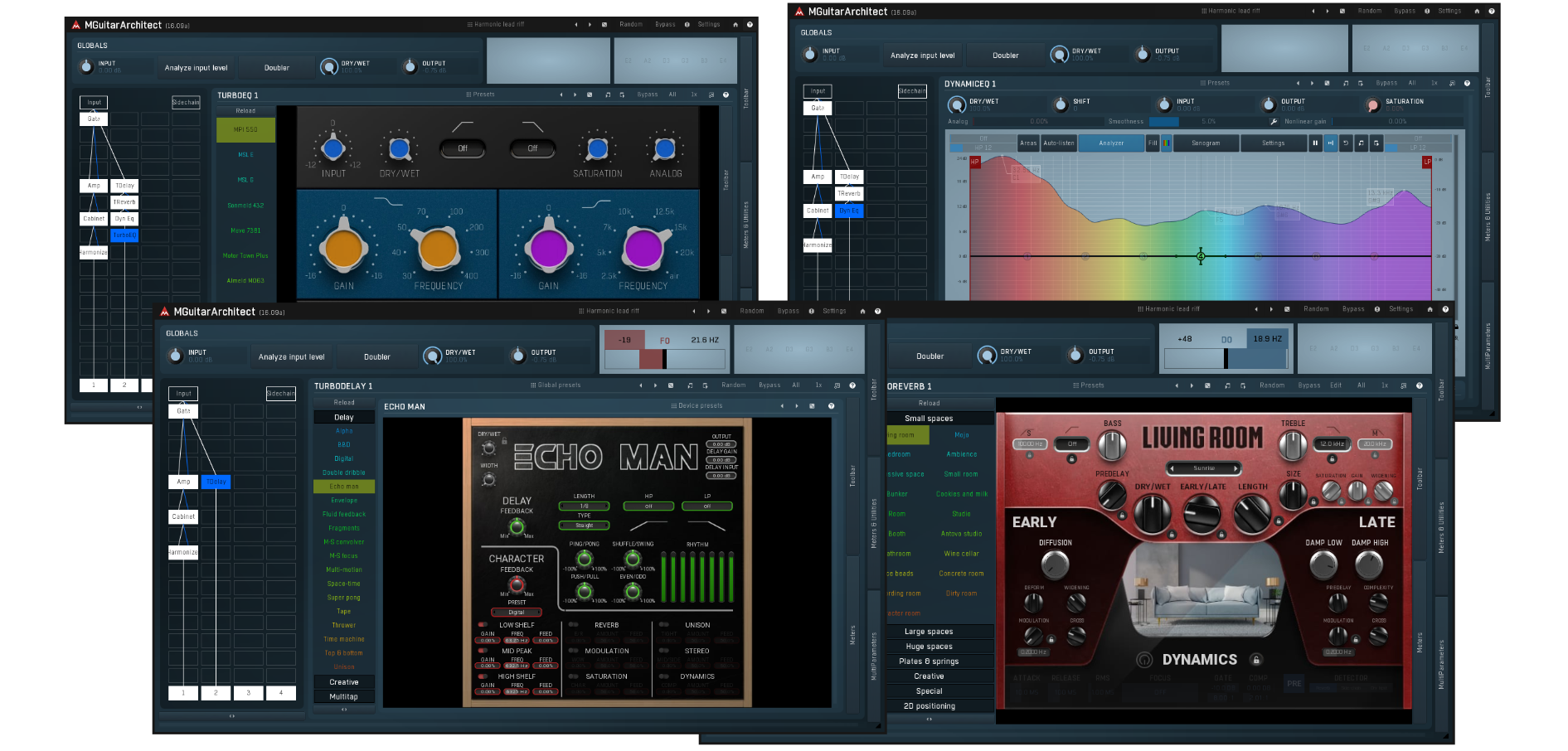Open the Sonogram tab in DynamicEQ
The image size is (1568, 751).
1206,143
